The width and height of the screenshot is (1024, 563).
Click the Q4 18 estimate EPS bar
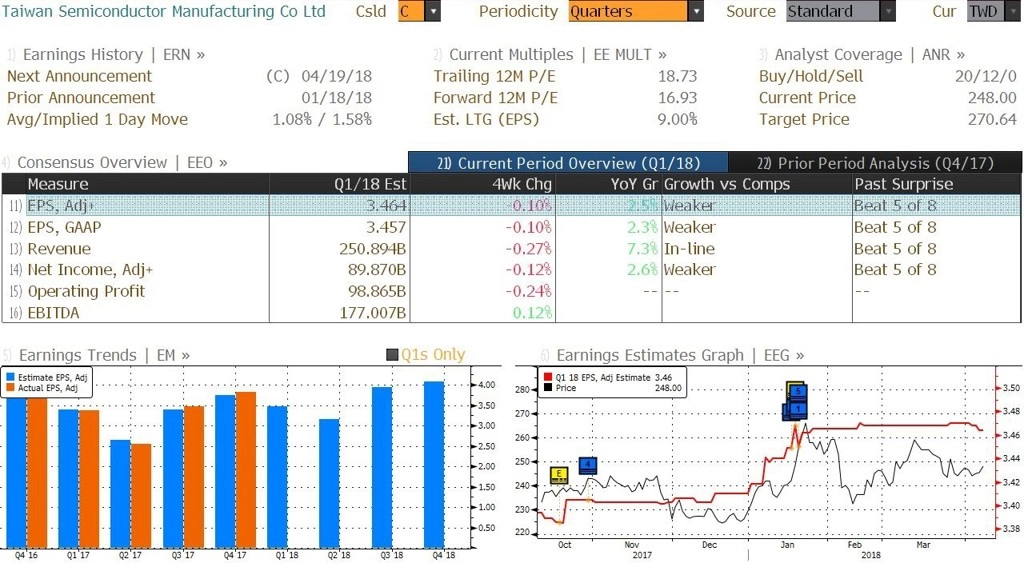click(x=434, y=465)
